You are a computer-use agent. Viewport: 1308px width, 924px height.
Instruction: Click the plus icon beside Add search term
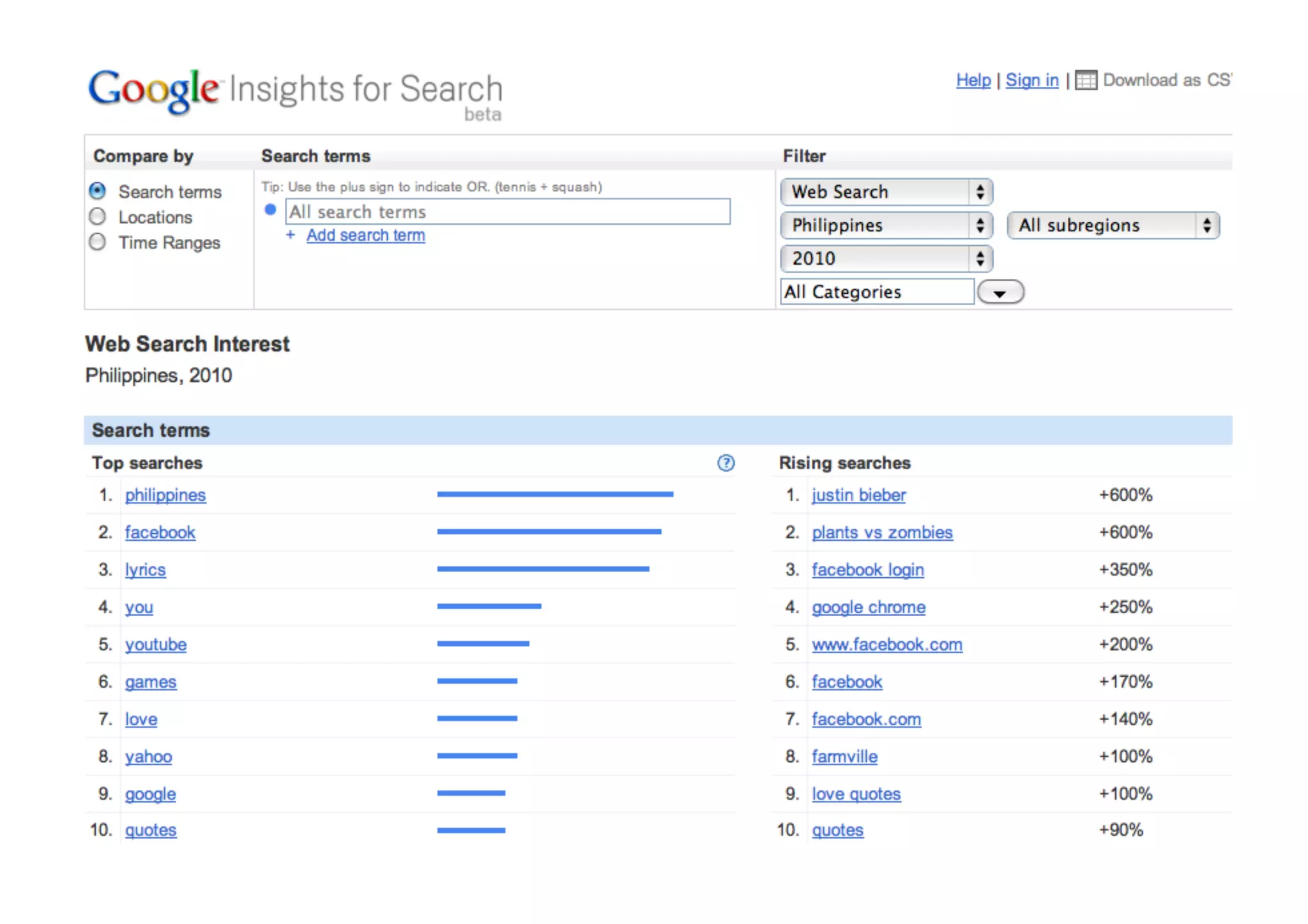click(x=291, y=235)
